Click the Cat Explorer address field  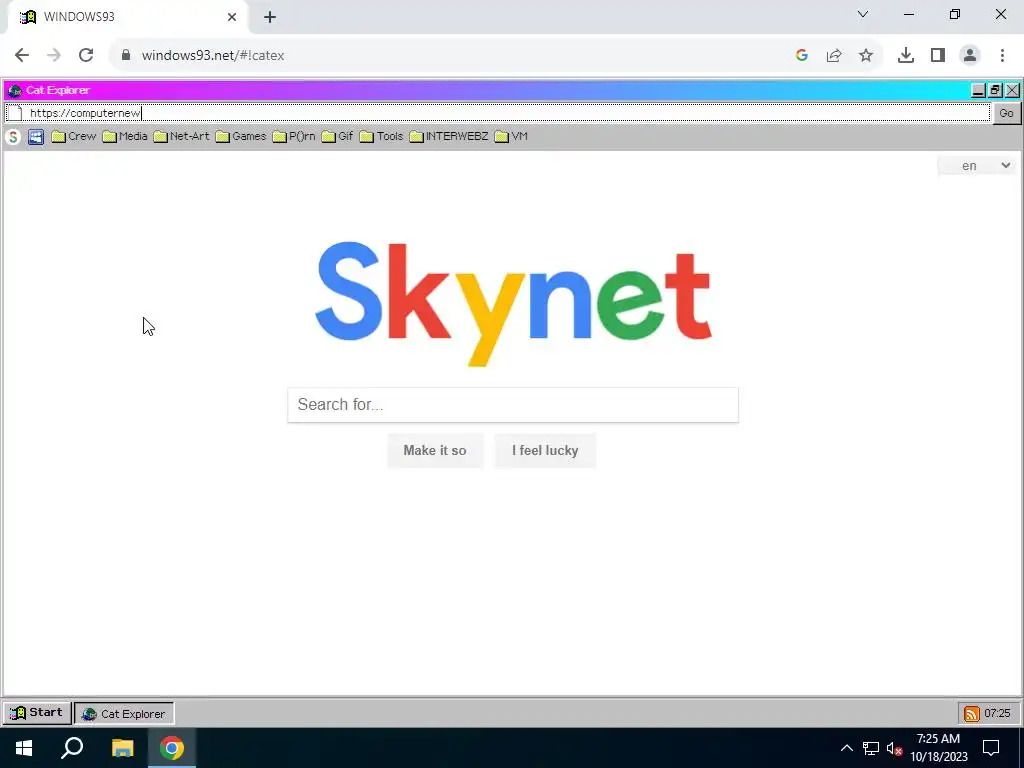point(509,113)
